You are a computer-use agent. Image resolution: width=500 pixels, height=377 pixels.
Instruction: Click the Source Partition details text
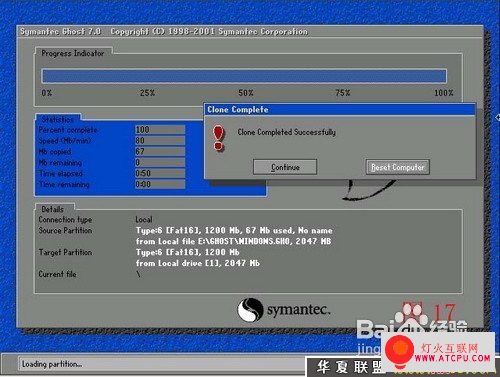234,236
